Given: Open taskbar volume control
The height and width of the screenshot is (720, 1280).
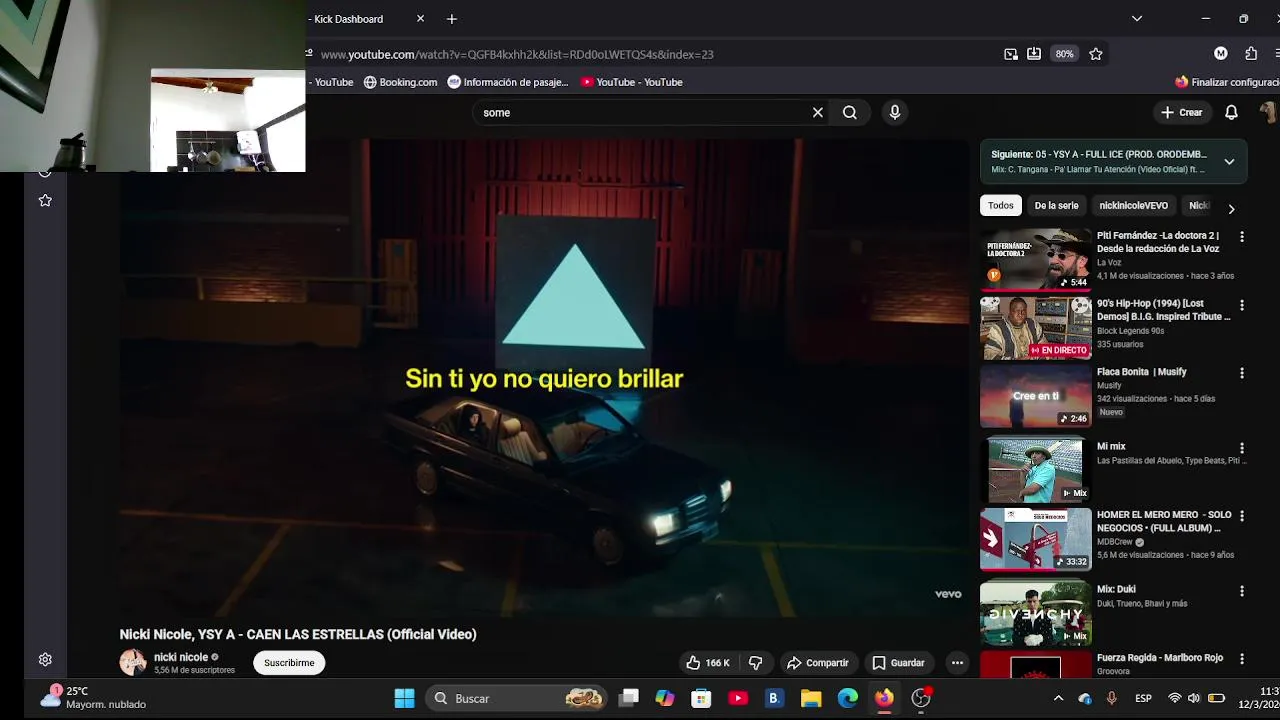Looking at the screenshot, I should point(1195,698).
